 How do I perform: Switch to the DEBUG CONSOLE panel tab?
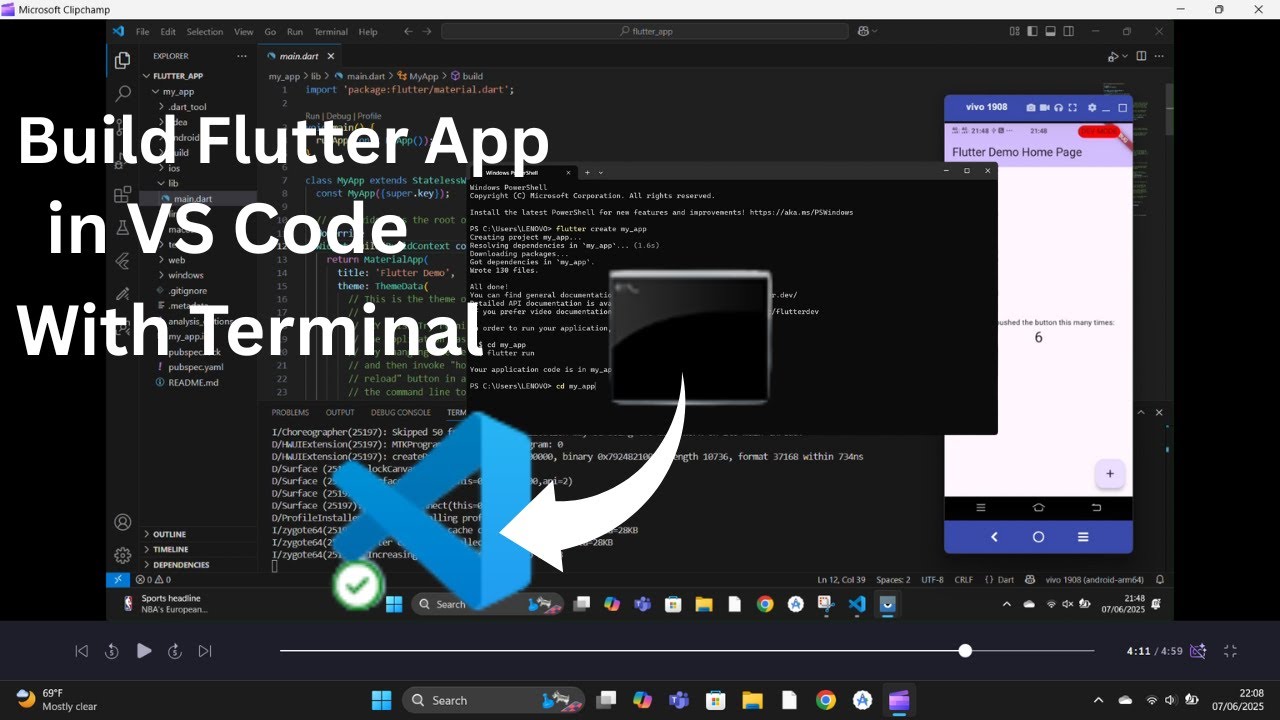401,412
